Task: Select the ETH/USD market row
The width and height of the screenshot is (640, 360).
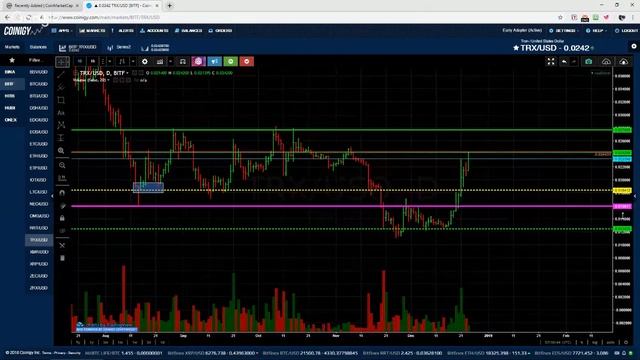Action: [39, 156]
